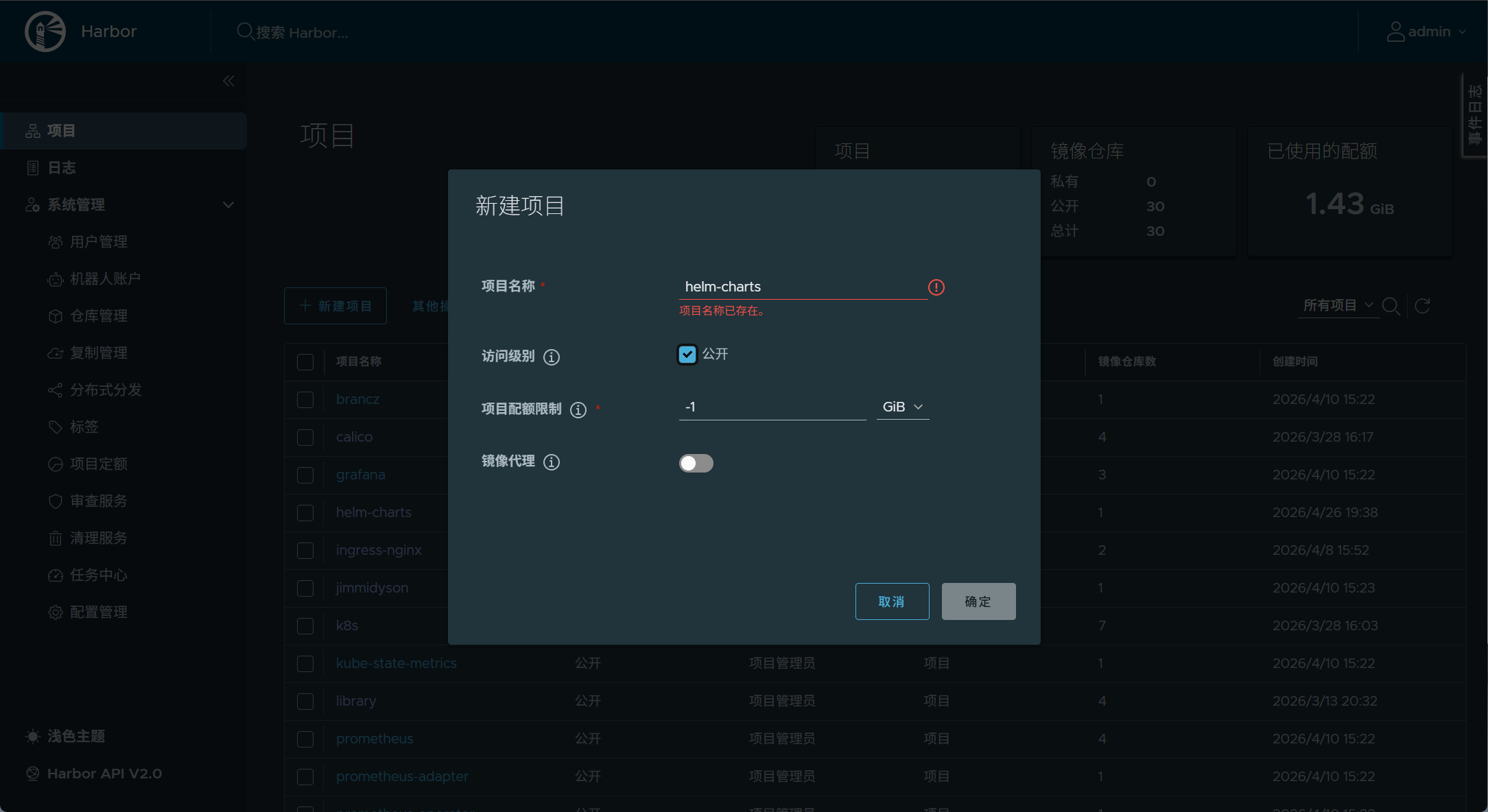Open the GiB quota unit dropdown

pos(903,407)
